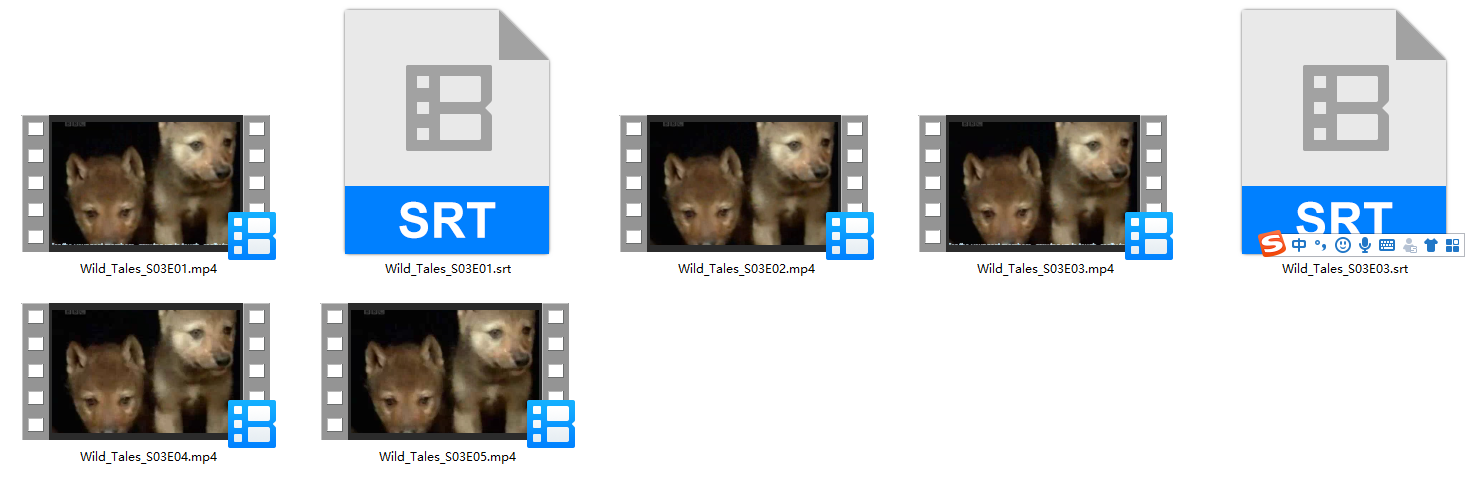Open the skin shop shirt icon
1474x488 pixels.
click(1431, 245)
